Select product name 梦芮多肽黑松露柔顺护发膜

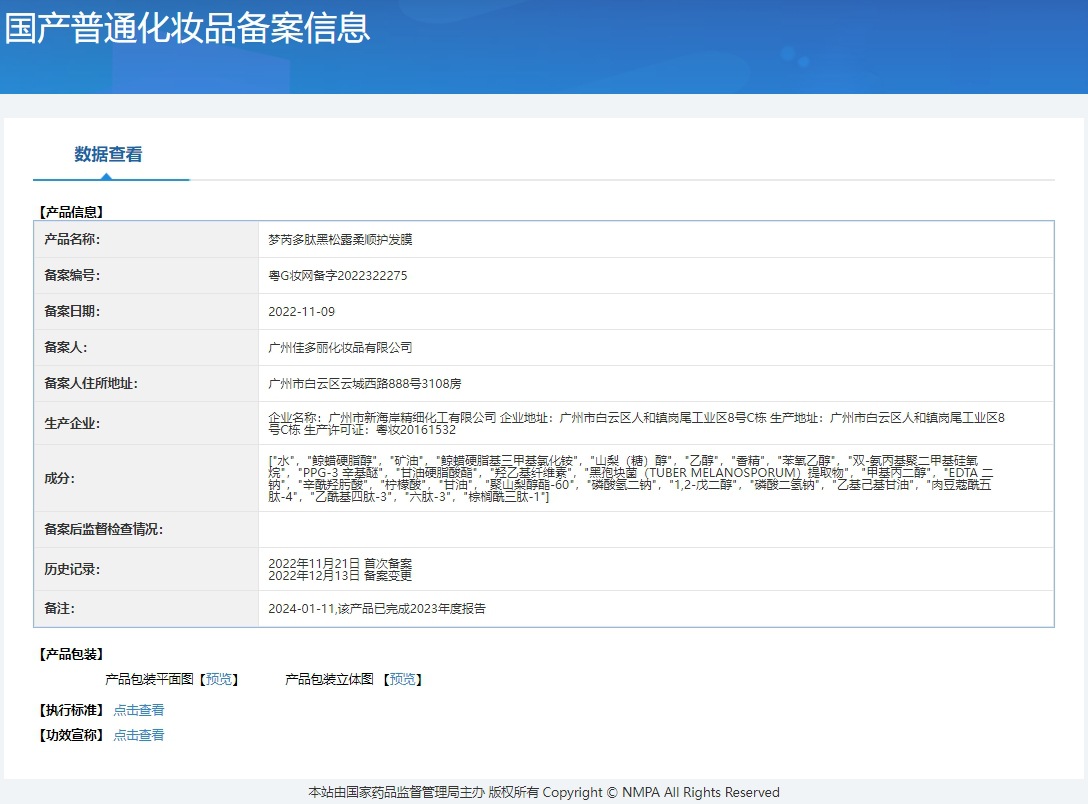pyautogui.click(x=340, y=239)
